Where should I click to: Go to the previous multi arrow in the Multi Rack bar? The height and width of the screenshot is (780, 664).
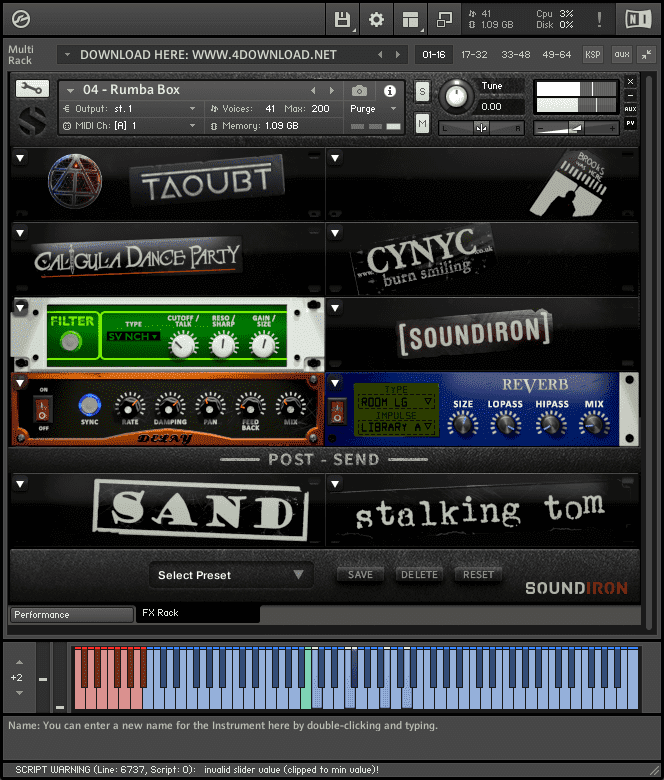[380, 55]
